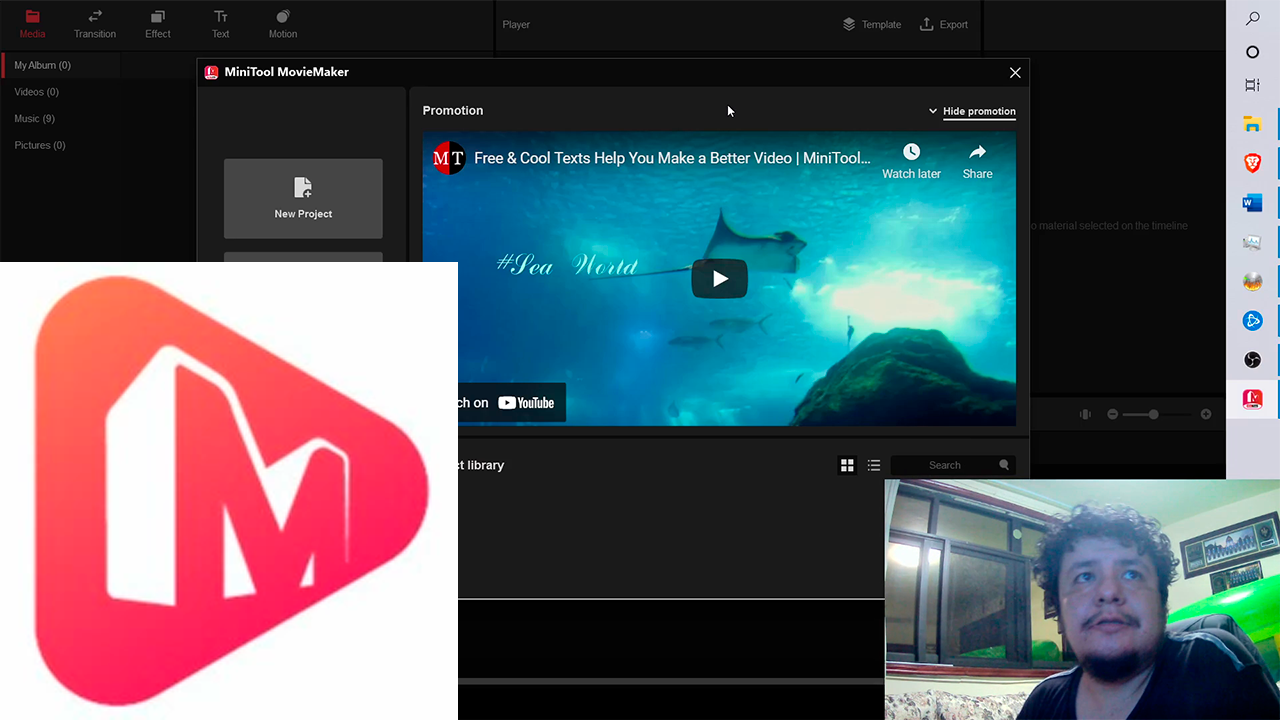Click the timeline zoom out minus button
The image size is (1280, 720).
point(1112,414)
